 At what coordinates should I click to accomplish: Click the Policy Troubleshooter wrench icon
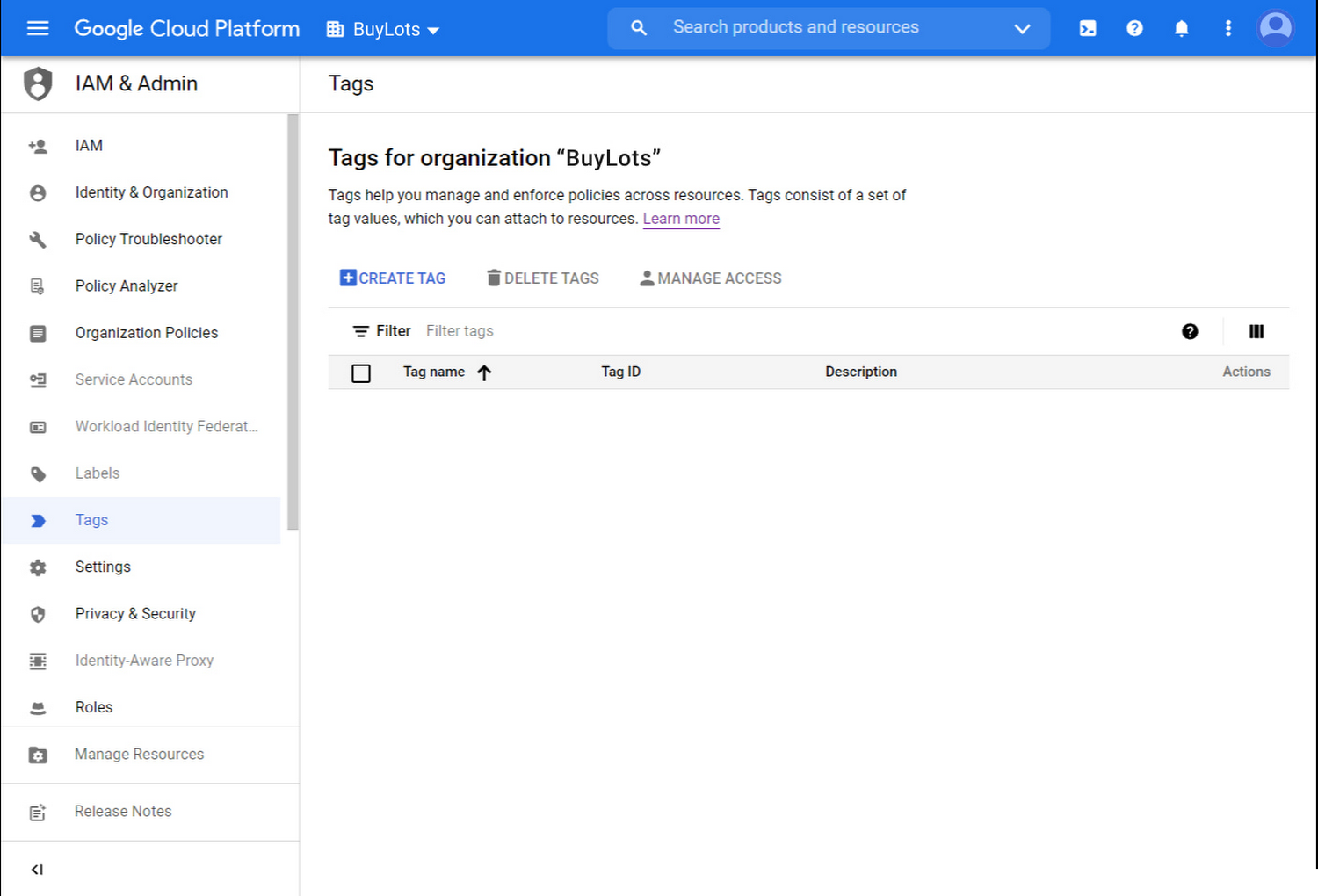38,239
